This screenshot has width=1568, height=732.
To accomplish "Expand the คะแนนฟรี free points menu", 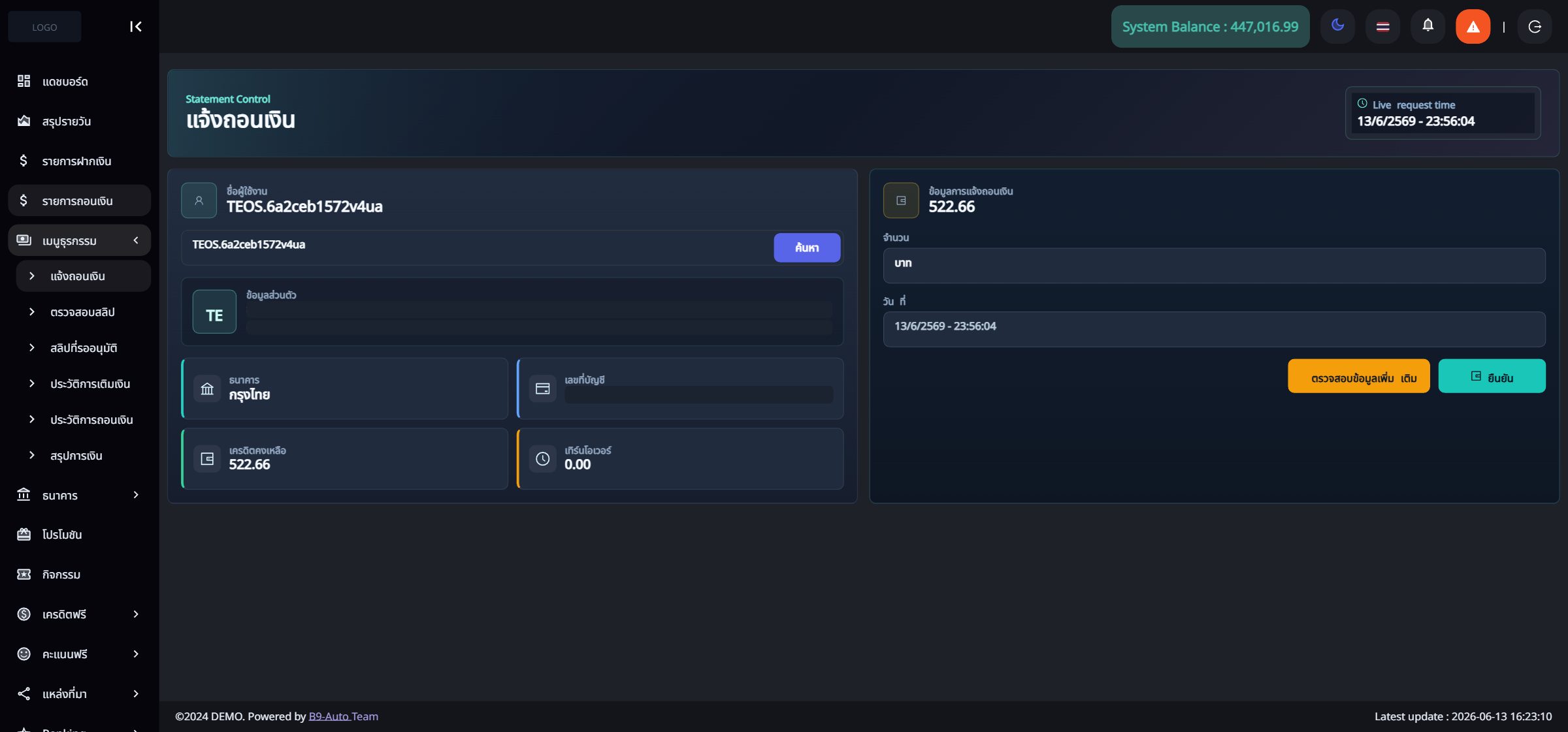I will [79, 654].
